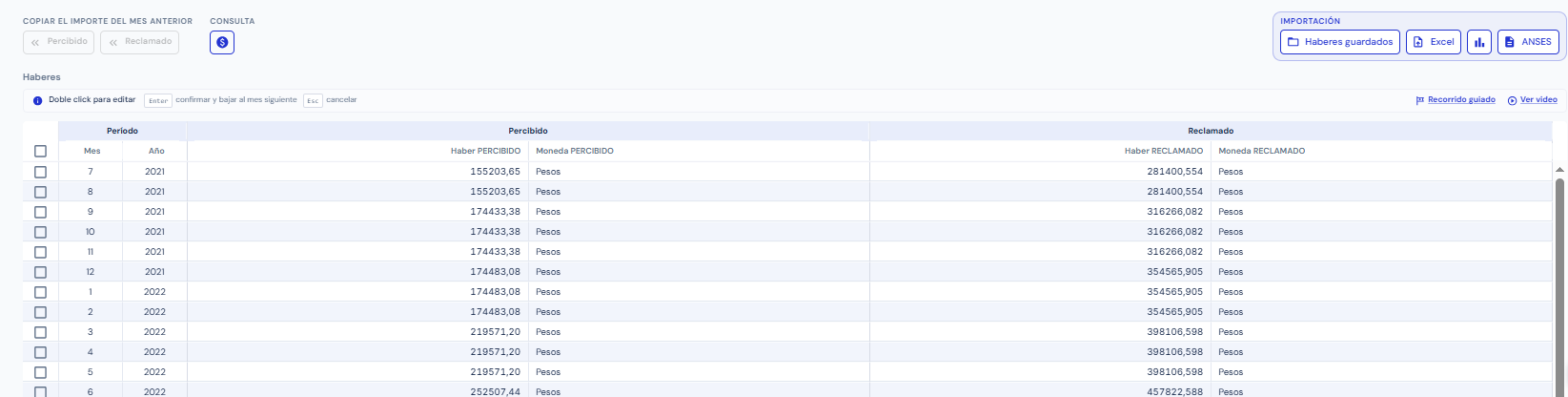The width and height of the screenshot is (1568, 397).
Task: Tick the checkbox for month 10 of 2021
Action: coord(40,232)
